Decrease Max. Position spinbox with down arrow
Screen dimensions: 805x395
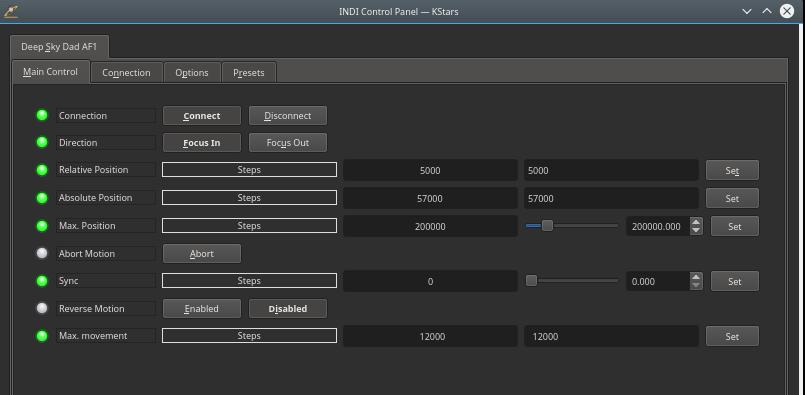[696, 230]
